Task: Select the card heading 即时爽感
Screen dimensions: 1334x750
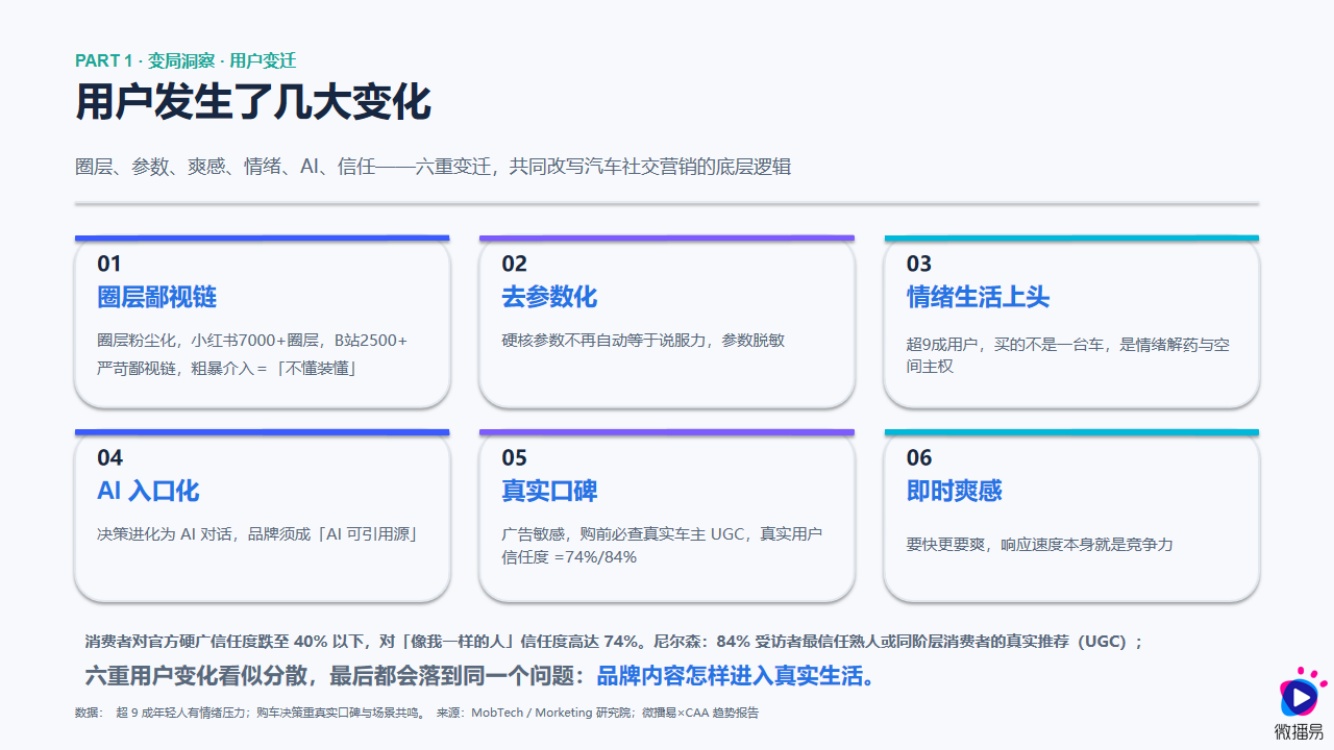Action: point(954,491)
